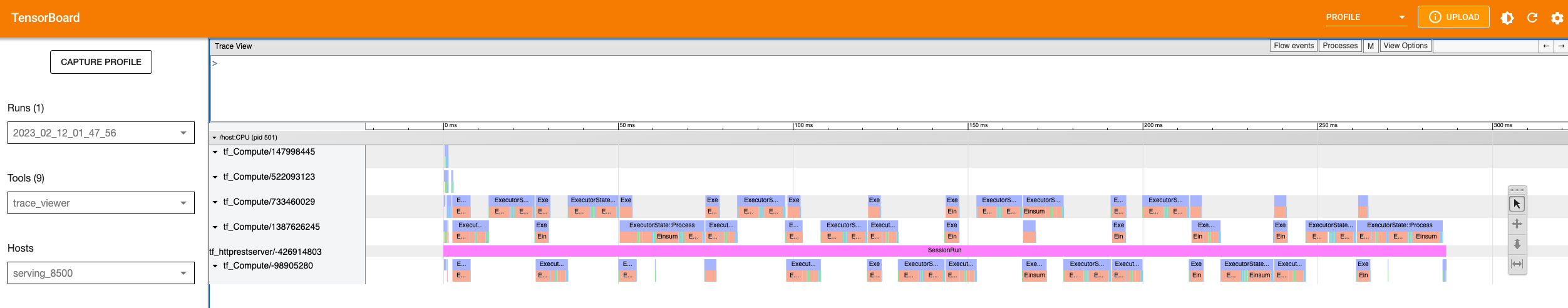Go to previous search result arrow

click(x=1546, y=46)
